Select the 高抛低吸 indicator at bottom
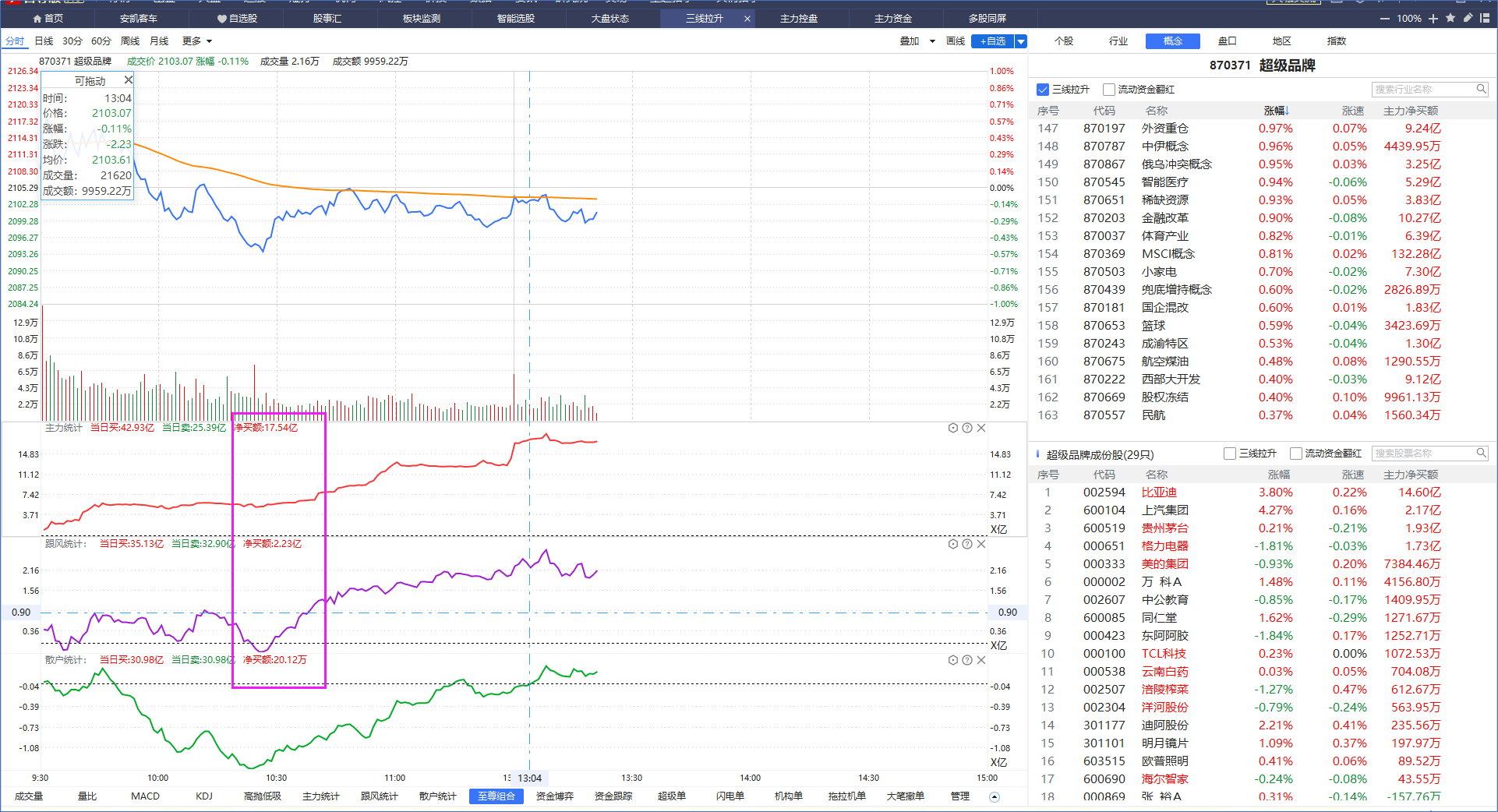The image size is (1498, 812). 263,796
